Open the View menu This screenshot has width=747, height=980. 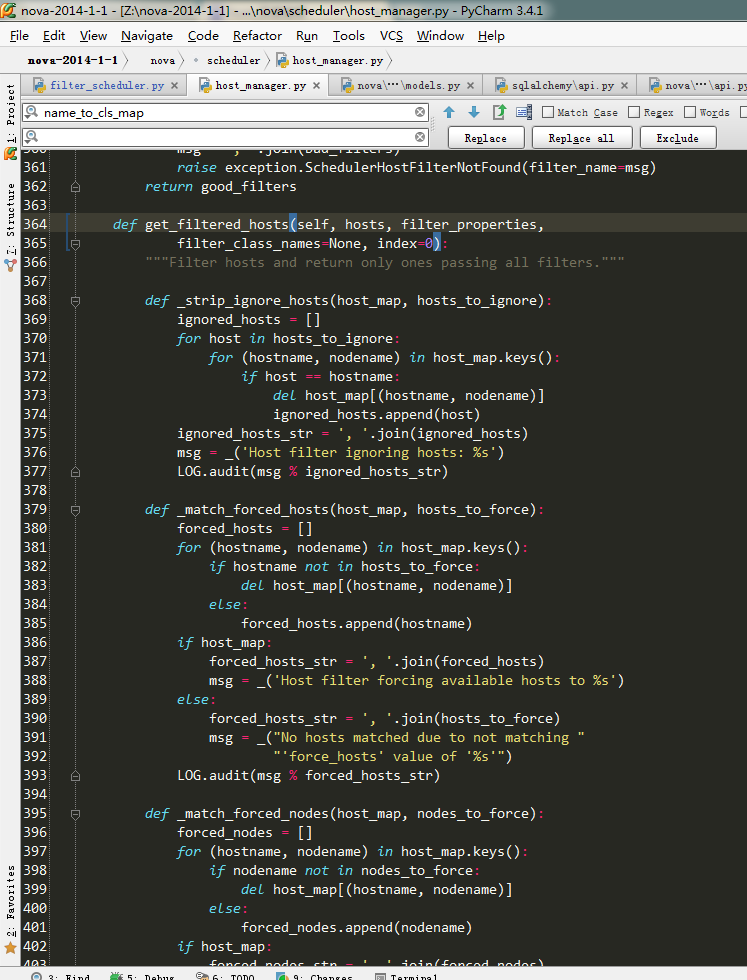[93, 36]
